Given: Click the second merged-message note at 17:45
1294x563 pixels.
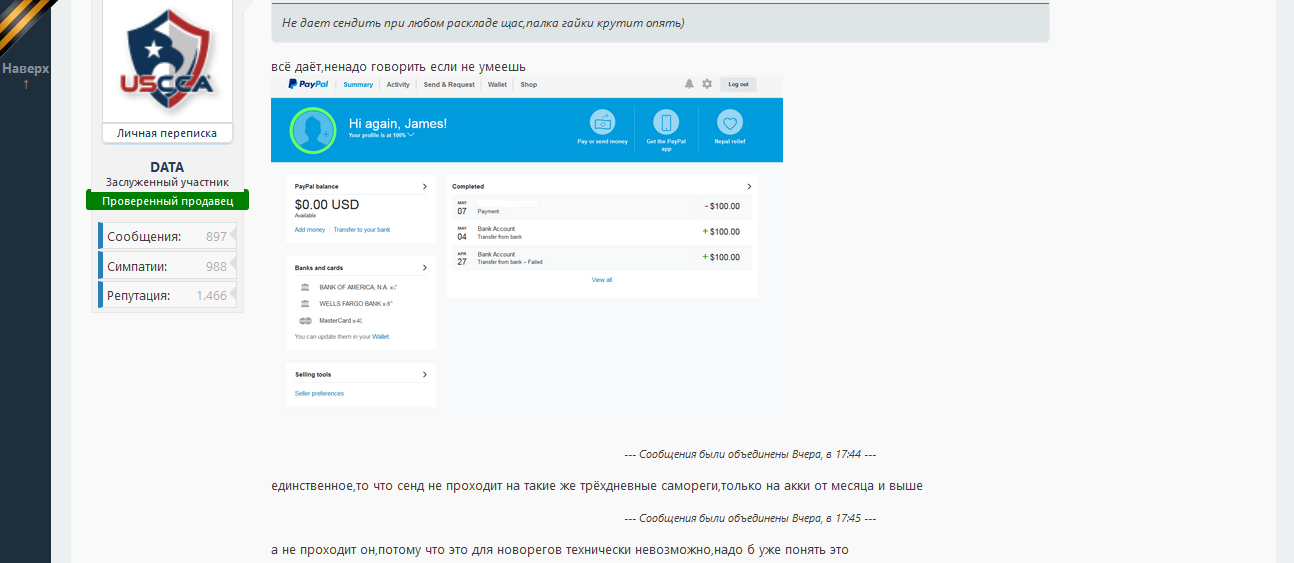Looking at the screenshot, I should click(x=750, y=518).
